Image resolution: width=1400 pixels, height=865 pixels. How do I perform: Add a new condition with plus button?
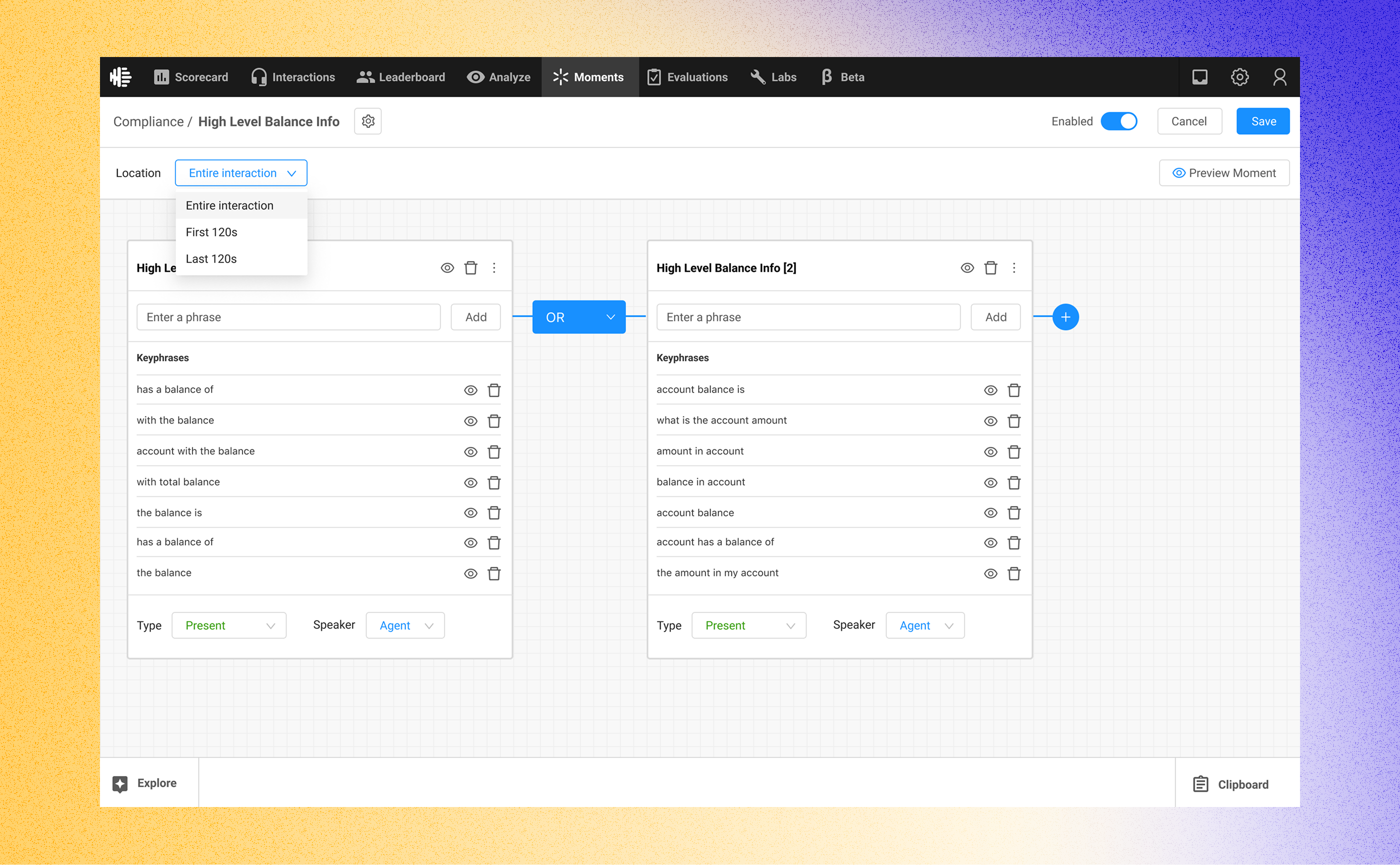click(1065, 317)
